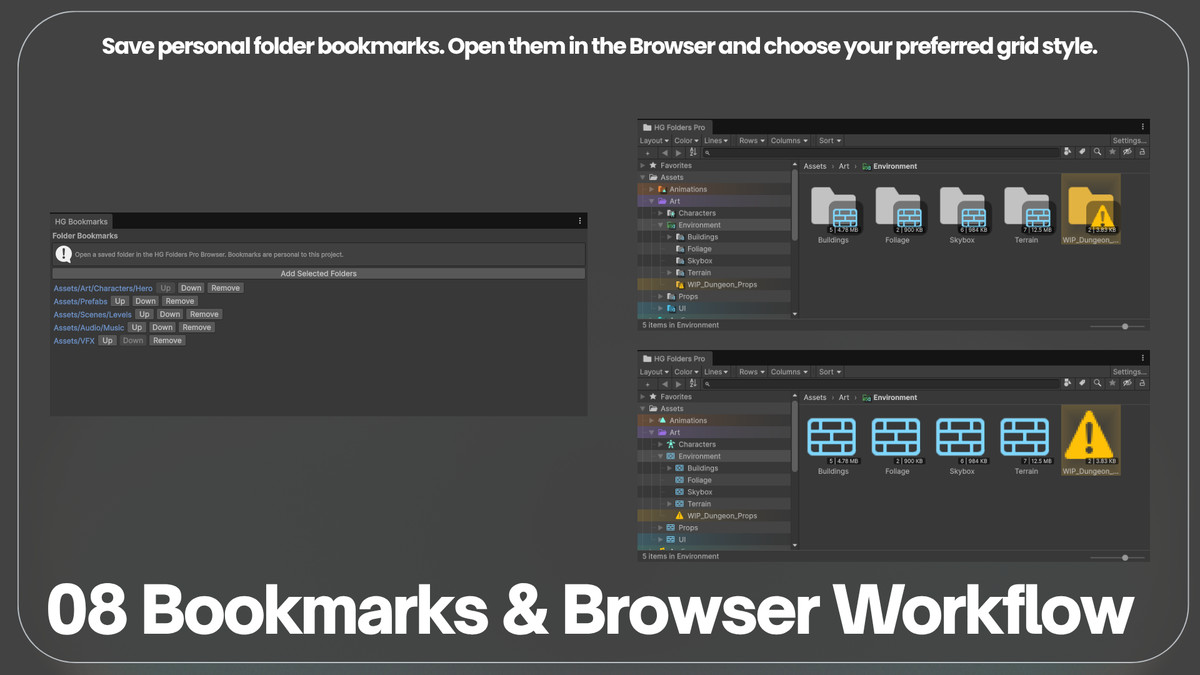
Task: Toggle hidden-items eye icon in lower browser
Action: [x=1127, y=383]
